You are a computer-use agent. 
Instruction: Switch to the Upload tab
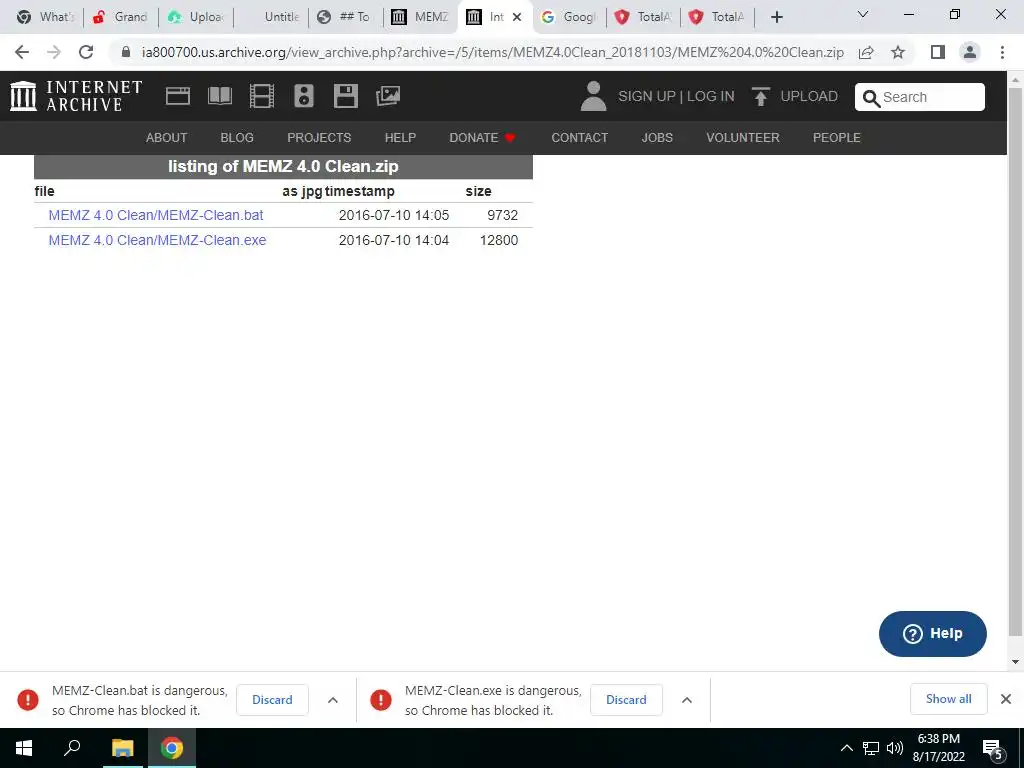point(195,17)
